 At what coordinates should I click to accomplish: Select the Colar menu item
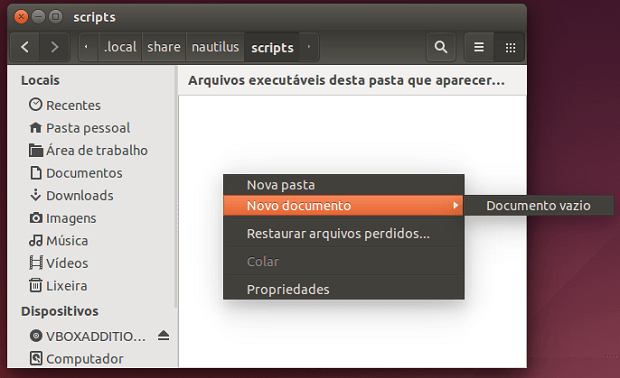tap(344, 261)
